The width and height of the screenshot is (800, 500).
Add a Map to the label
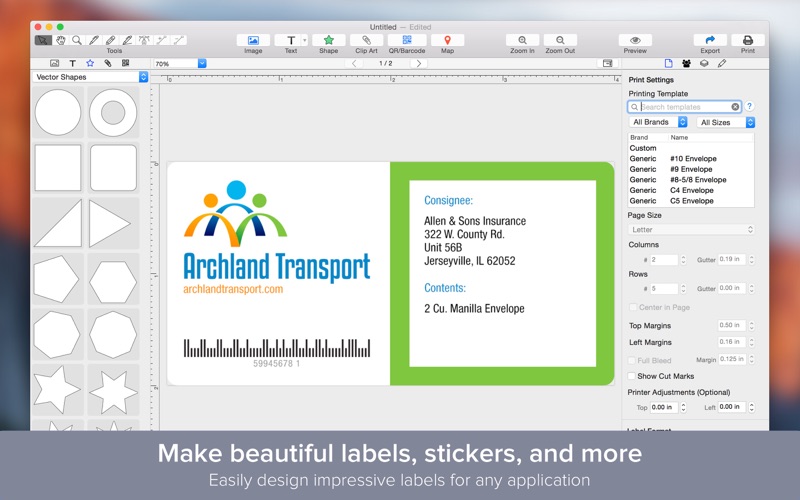447,40
